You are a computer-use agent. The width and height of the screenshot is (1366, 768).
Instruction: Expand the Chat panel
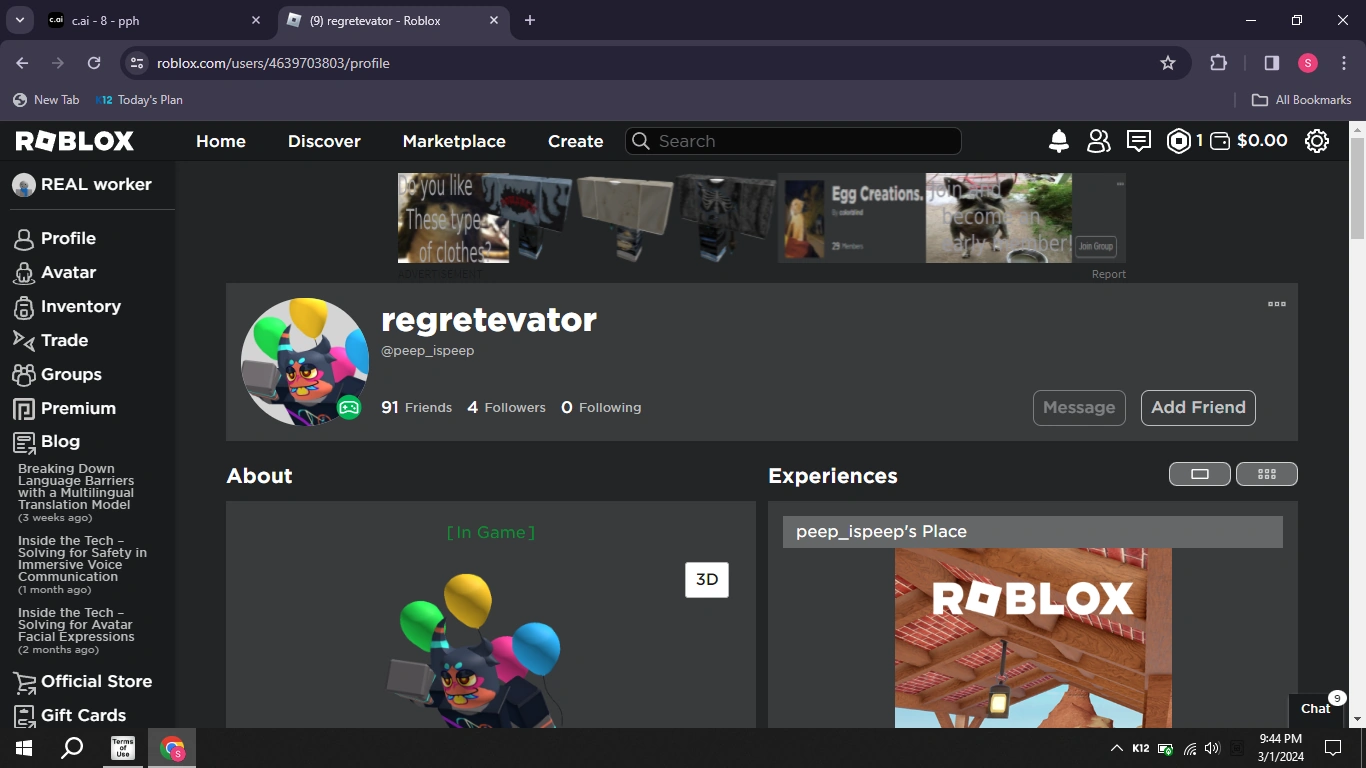pos(1314,709)
